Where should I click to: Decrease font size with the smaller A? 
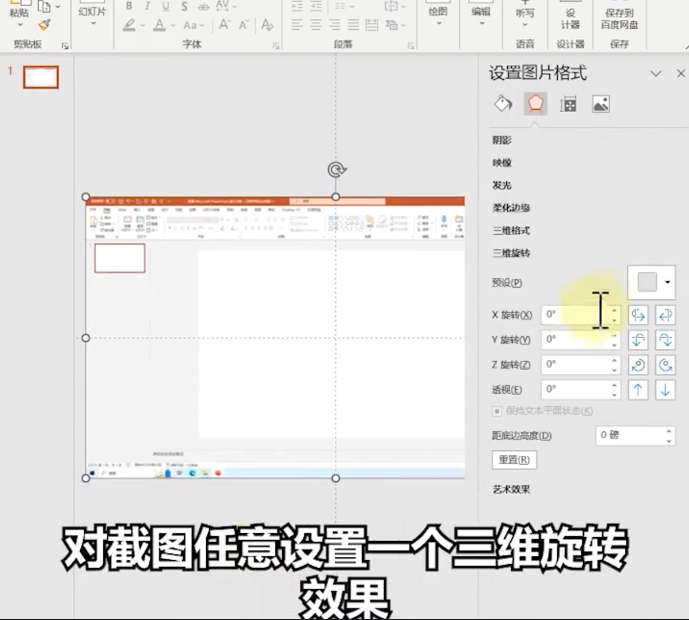point(244,25)
